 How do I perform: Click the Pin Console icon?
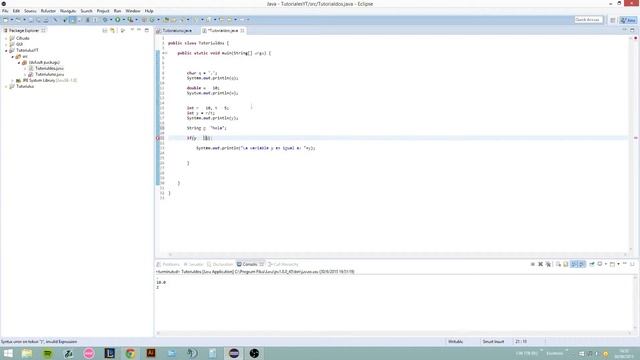pyautogui.click(x=592, y=264)
